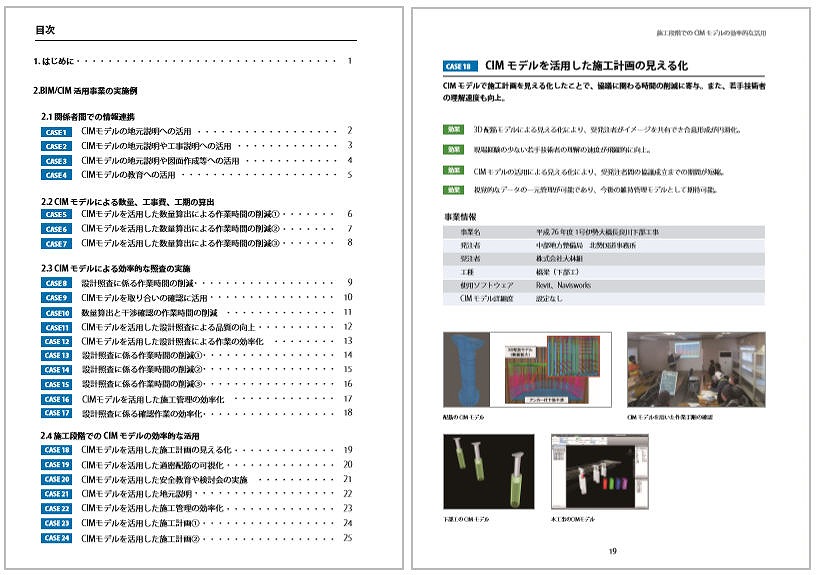Image resolution: width=817 pixels, height=575 pixels.
Task: Click the CASE 3 badge in contents
Action: point(56,161)
